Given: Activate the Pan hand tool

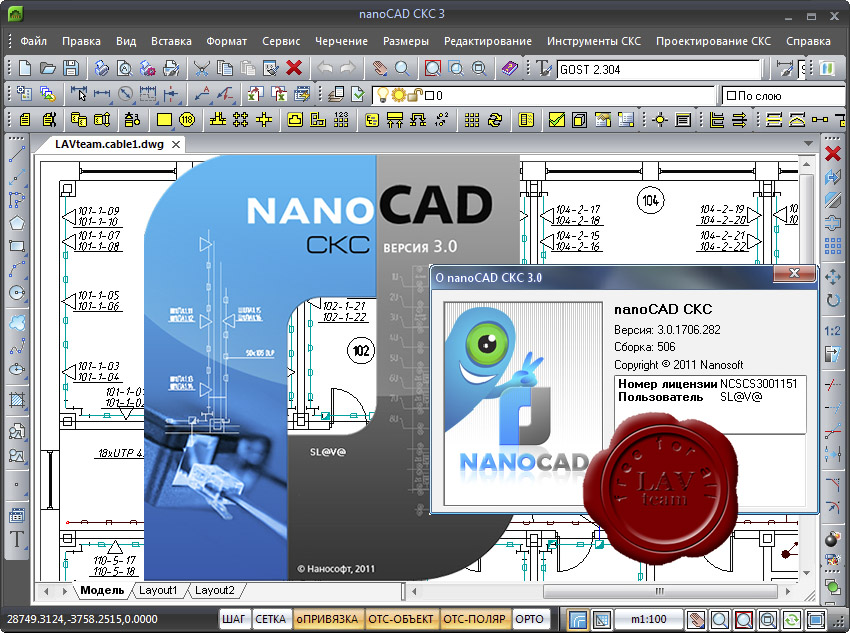Looking at the screenshot, I should (379, 68).
